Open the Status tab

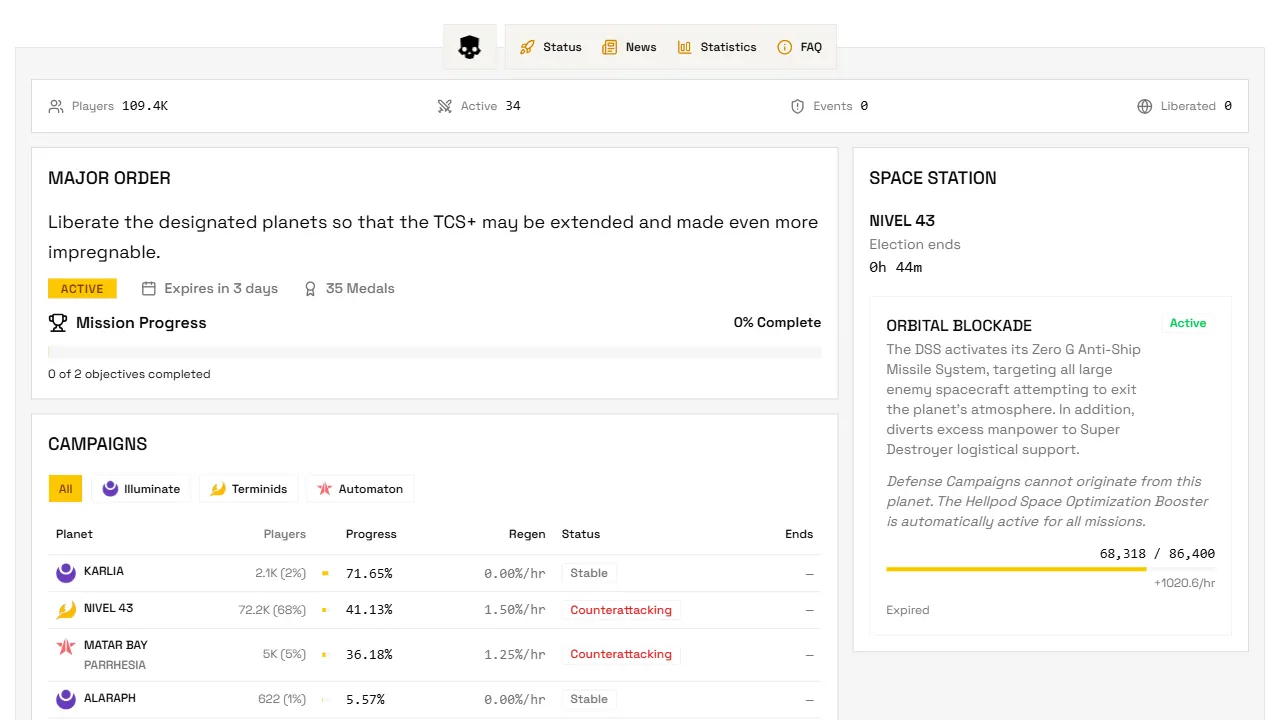coord(551,47)
